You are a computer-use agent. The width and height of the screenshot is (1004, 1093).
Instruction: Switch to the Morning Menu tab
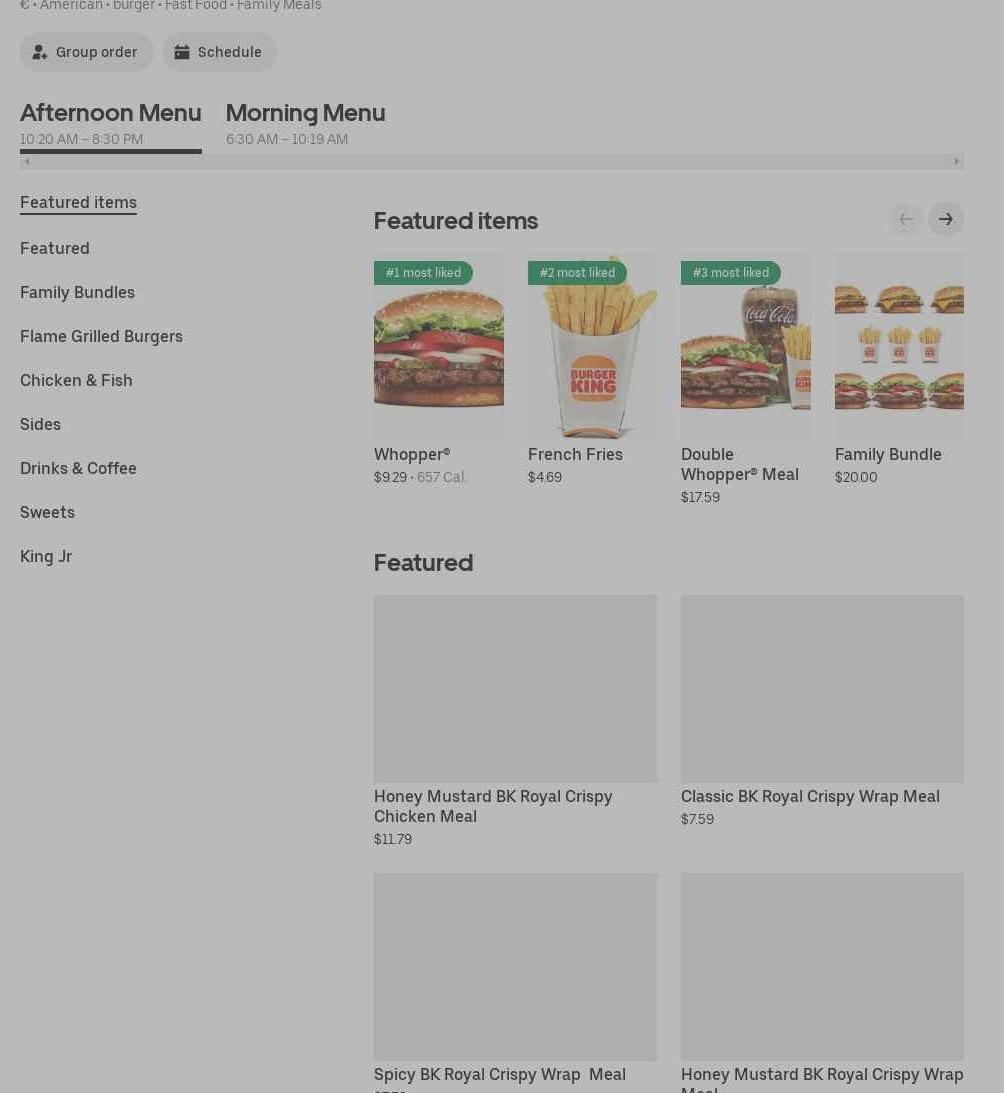(x=305, y=123)
